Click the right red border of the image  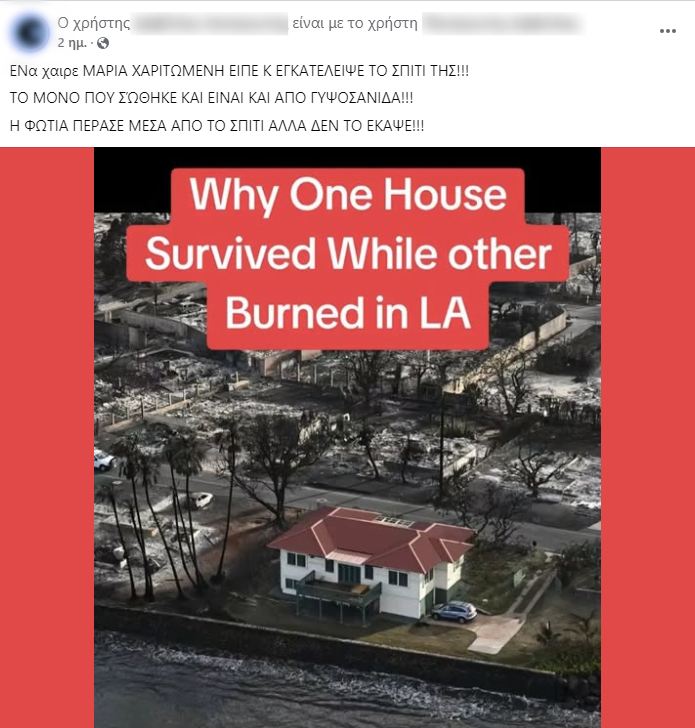point(648,437)
